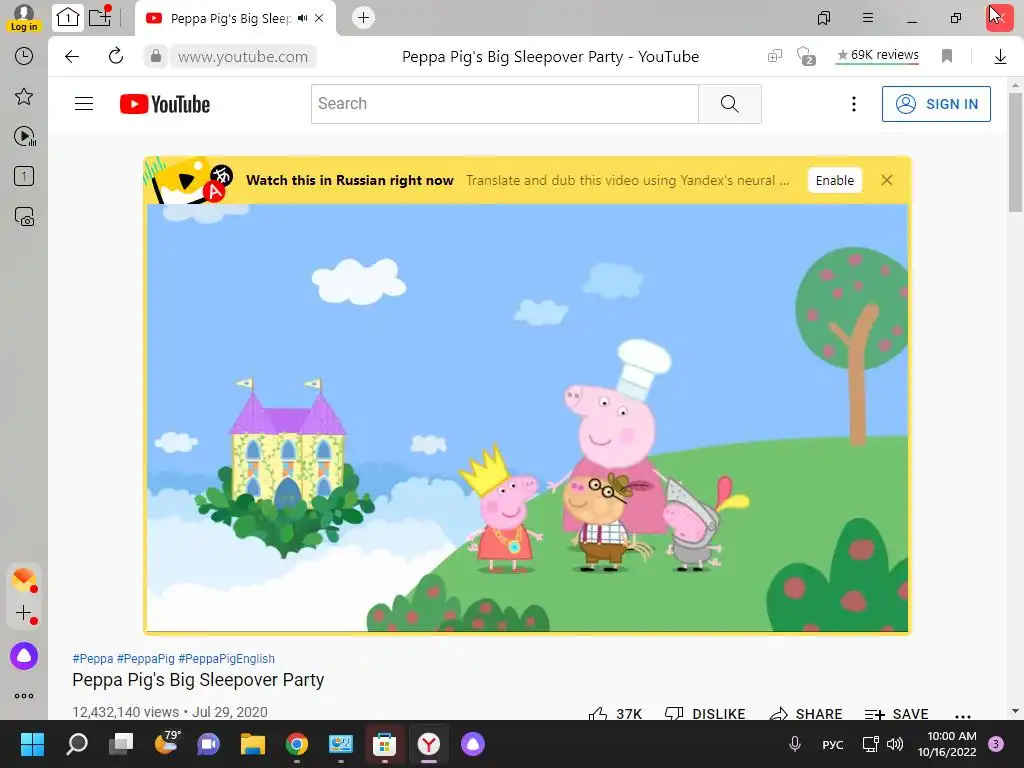Screen dimensions: 1024x768
Task: Open the volume speaker tray icon
Action: point(895,744)
